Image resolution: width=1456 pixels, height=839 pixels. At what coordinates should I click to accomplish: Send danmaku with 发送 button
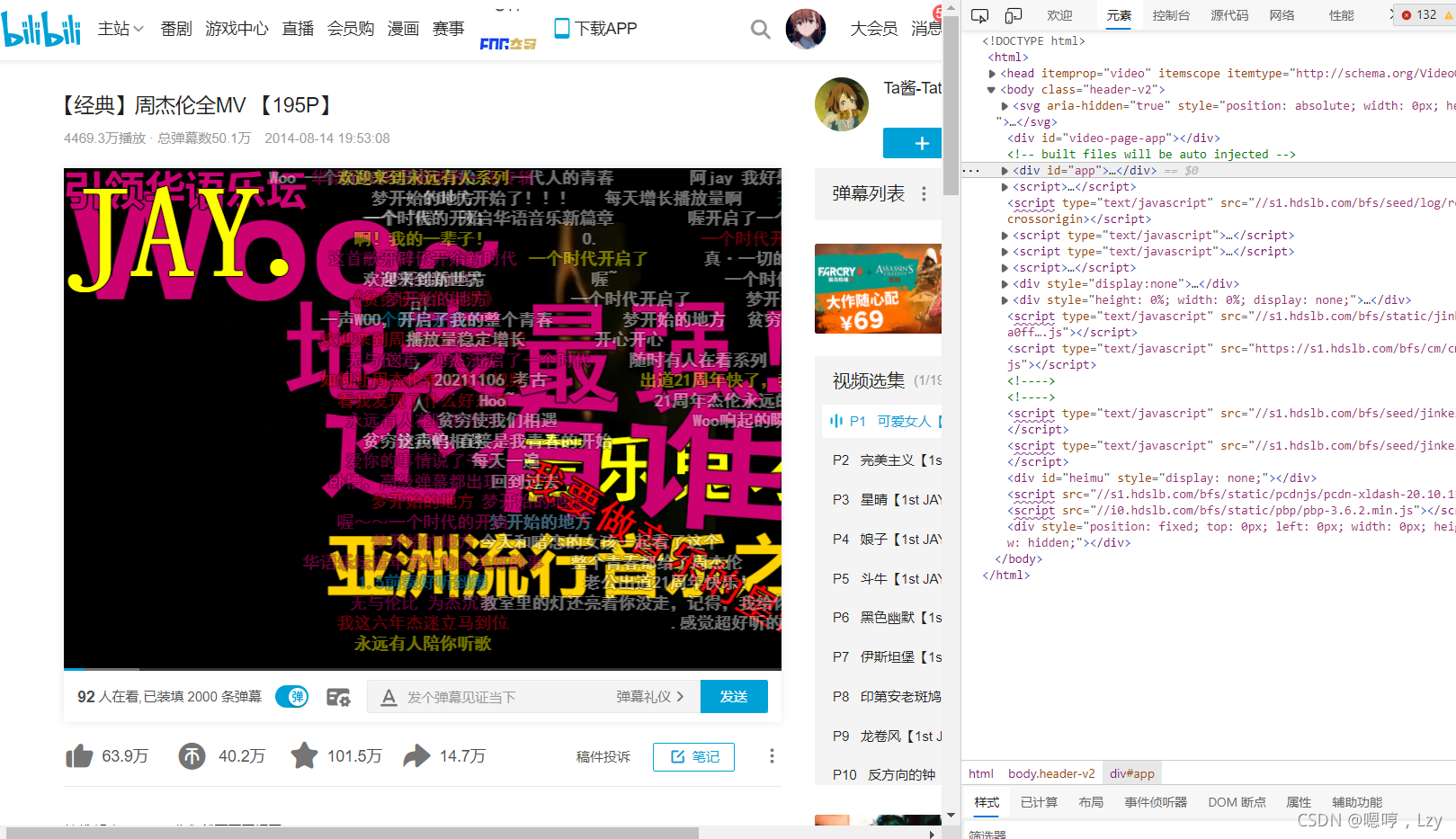coord(734,697)
